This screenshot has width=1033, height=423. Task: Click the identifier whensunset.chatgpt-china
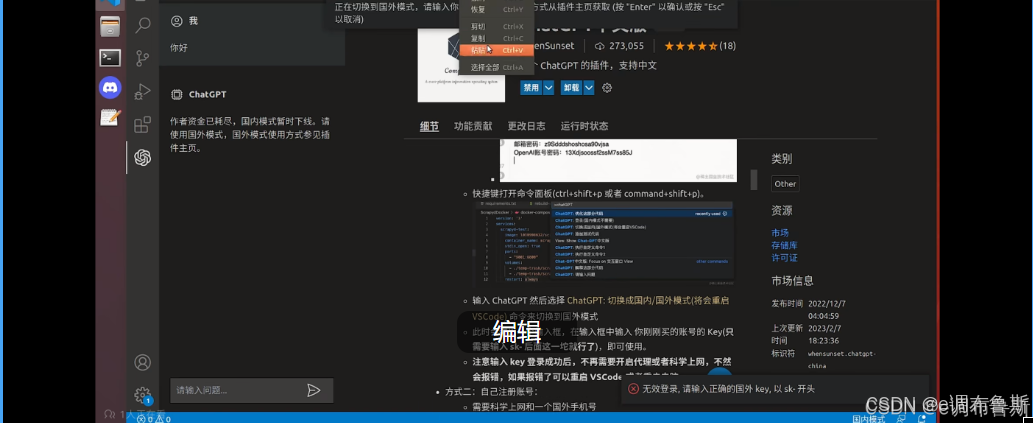pos(842,360)
